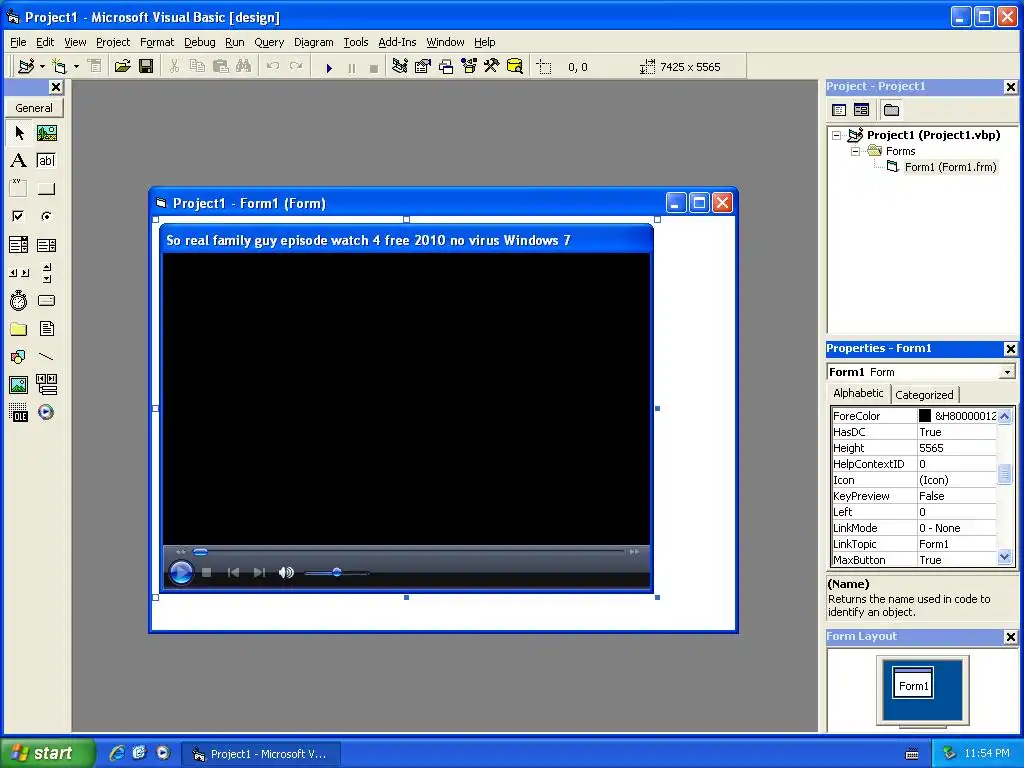Click the Form1 thumbnail in Form Layout
Image resolution: width=1024 pixels, height=768 pixels.
tap(913, 683)
